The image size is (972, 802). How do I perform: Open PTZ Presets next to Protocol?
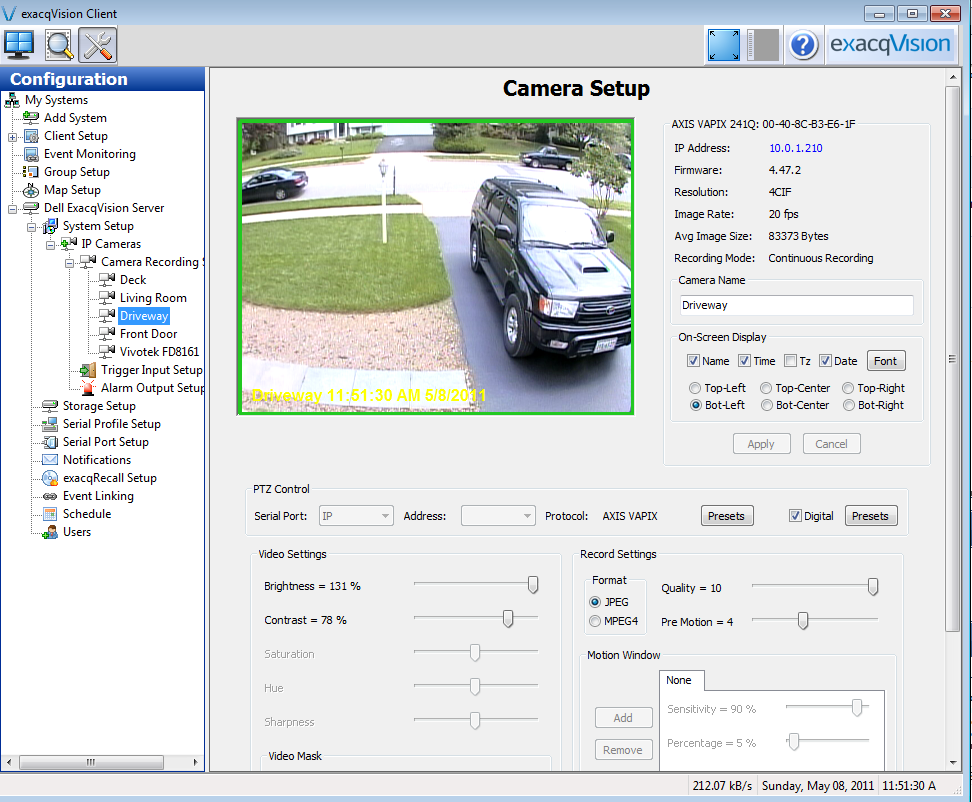click(x=727, y=516)
